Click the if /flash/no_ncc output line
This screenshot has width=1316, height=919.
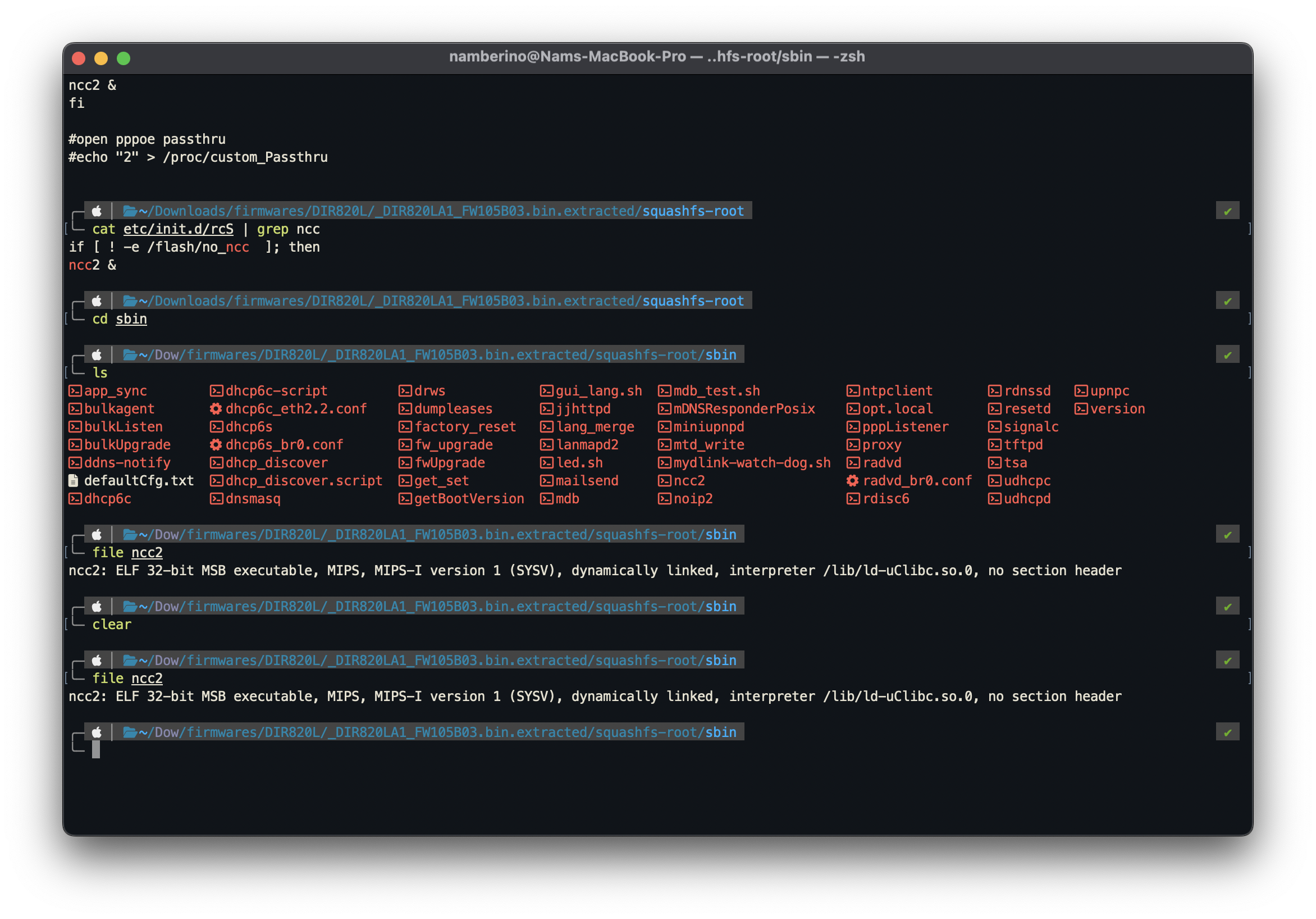tap(194, 247)
